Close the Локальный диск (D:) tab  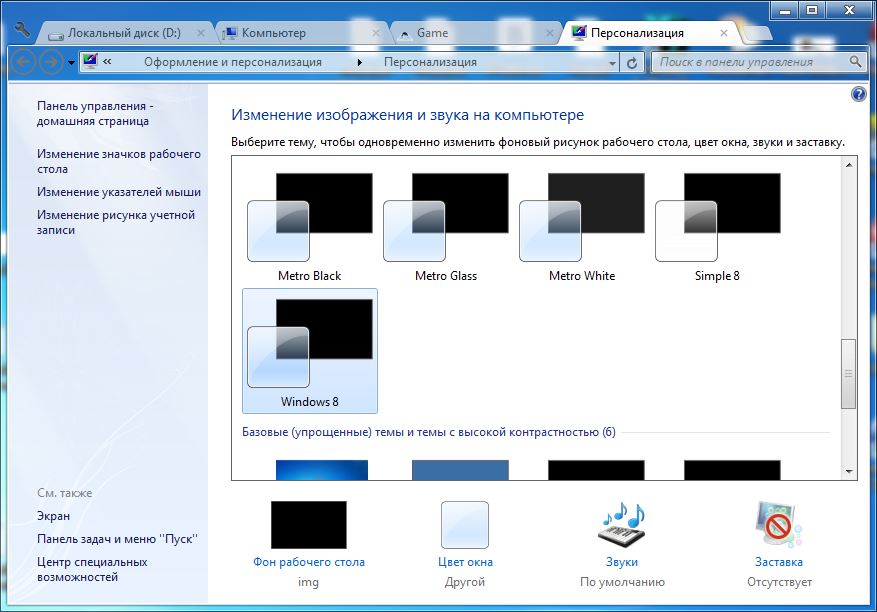tap(200, 34)
